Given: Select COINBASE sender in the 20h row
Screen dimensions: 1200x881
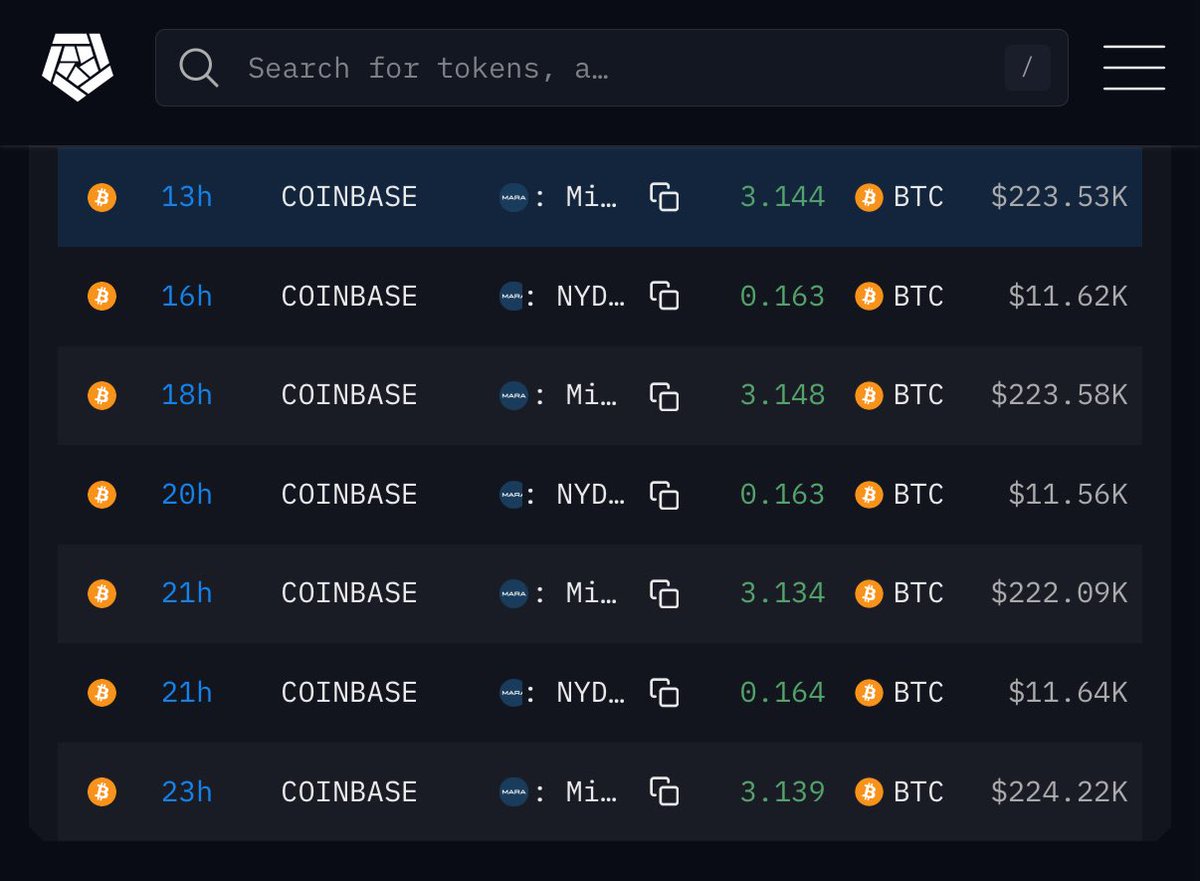Looking at the screenshot, I should (348, 494).
